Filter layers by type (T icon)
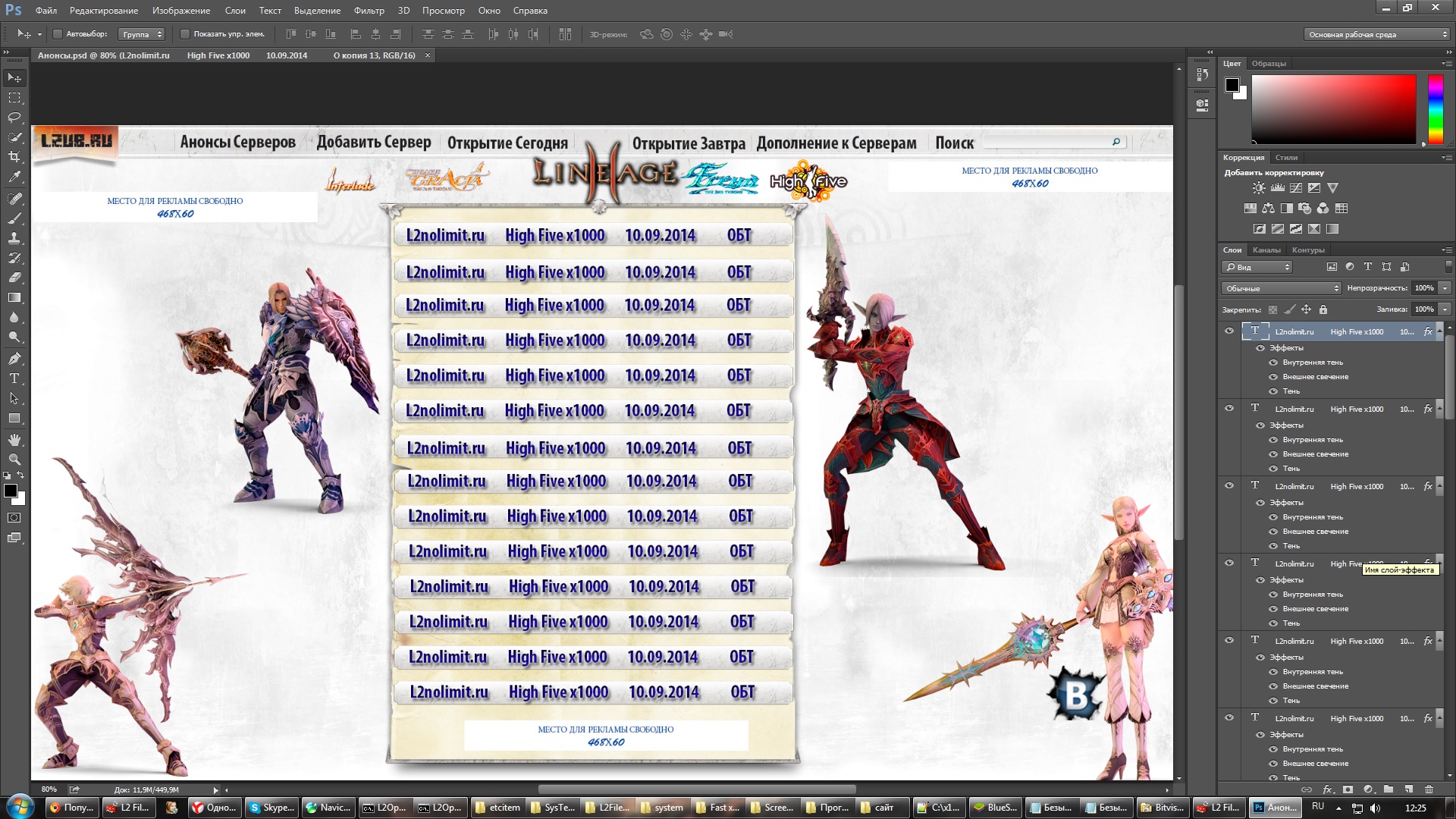Viewport: 1456px width, 819px height. [x=1368, y=267]
